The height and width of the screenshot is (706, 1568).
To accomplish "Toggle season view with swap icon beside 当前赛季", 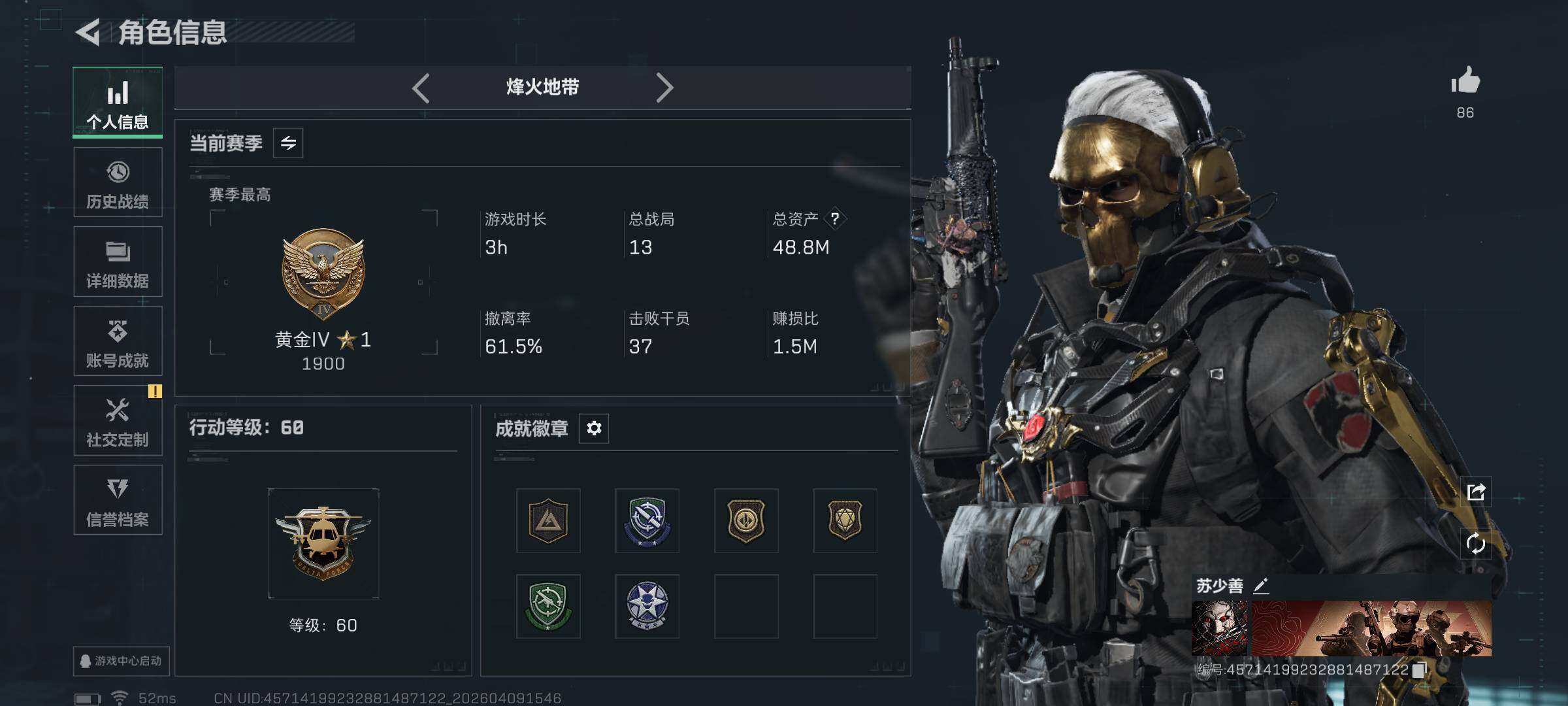I will (x=288, y=143).
